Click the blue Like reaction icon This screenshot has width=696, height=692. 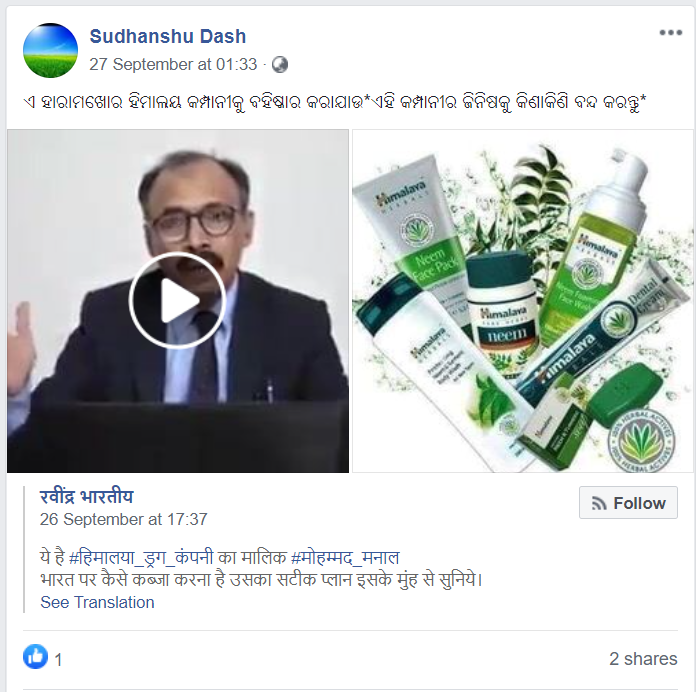coord(36,656)
